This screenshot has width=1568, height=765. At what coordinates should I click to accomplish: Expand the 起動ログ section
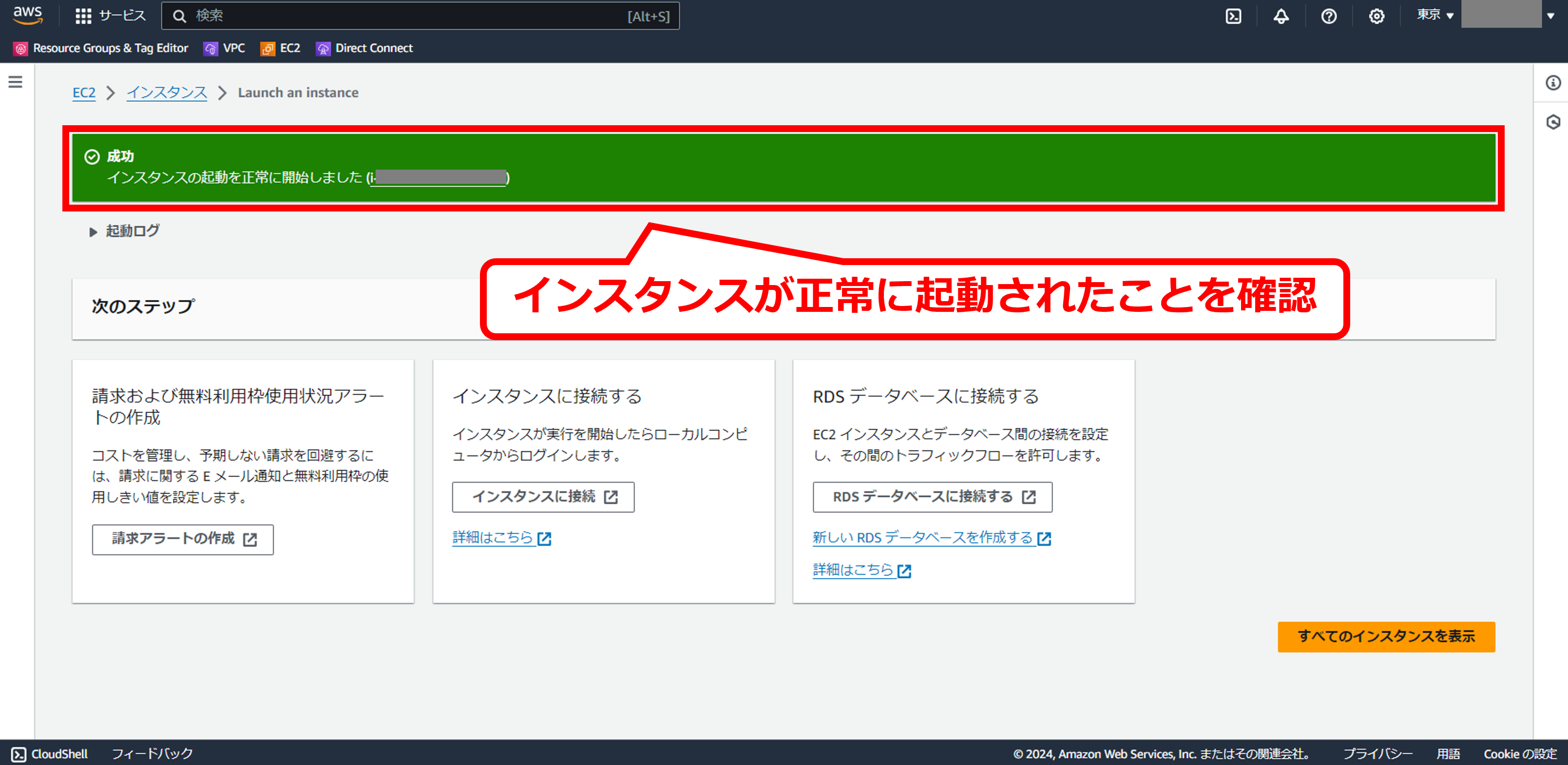point(125,231)
